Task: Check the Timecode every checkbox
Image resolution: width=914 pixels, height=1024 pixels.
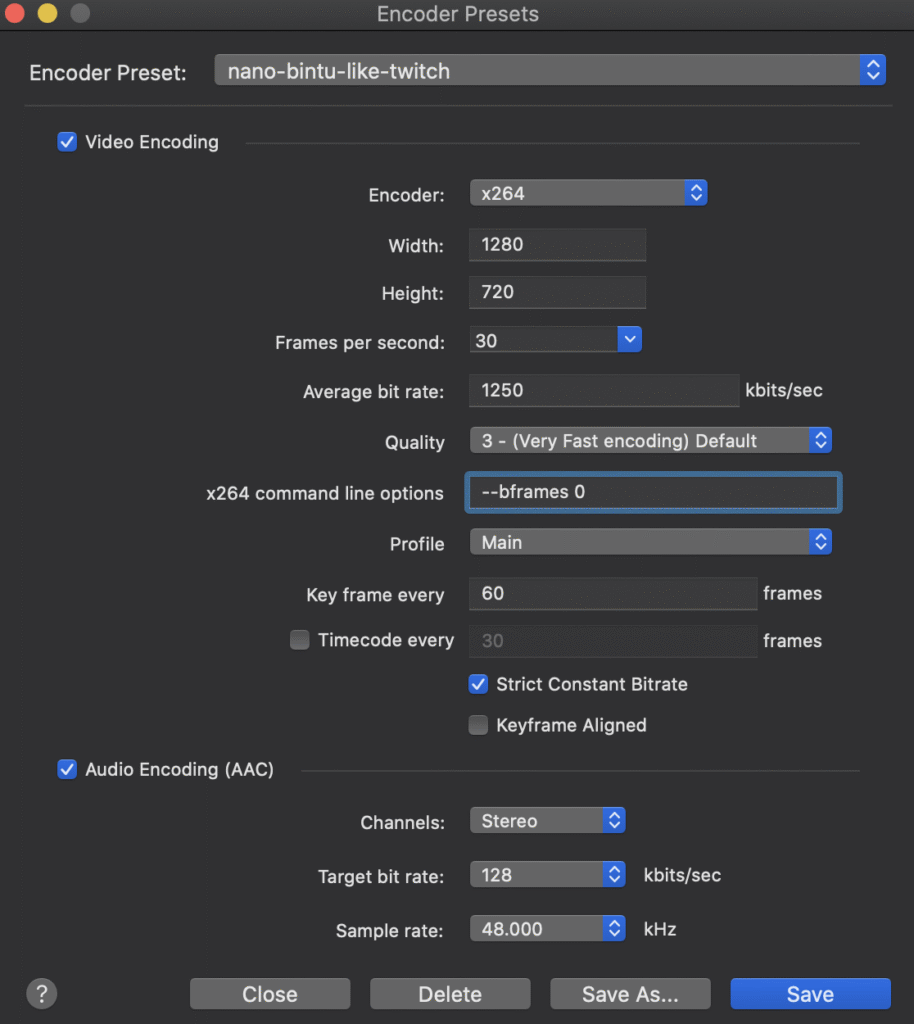Action: pyautogui.click(x=300, y=640)
